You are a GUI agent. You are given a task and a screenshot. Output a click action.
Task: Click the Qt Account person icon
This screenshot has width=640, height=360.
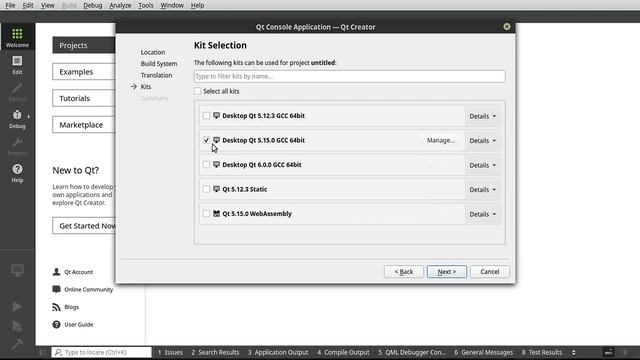click(x=56, y=272)
